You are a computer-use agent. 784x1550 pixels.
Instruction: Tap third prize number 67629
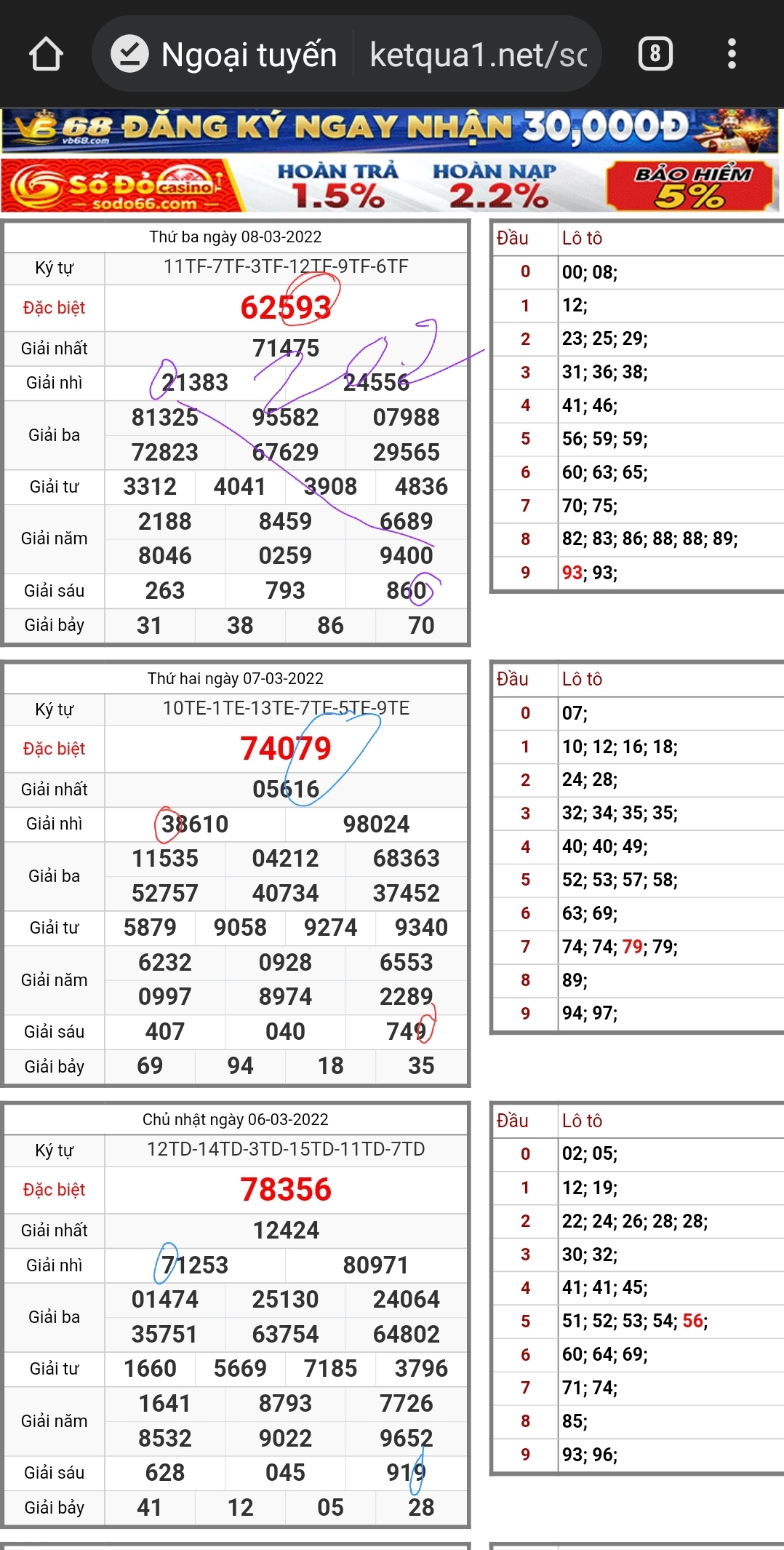[x=286, y=453]
